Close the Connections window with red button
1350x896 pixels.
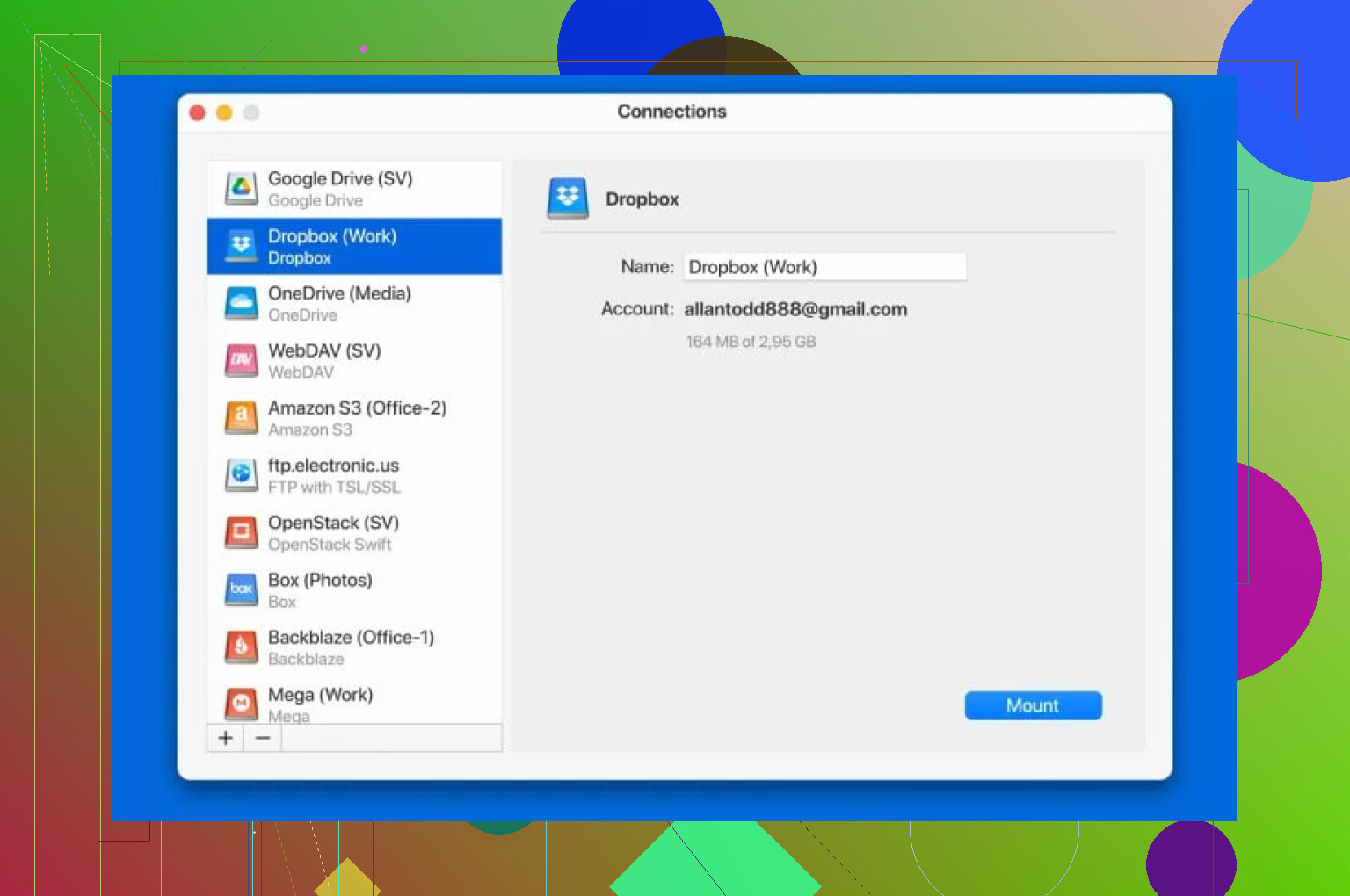point(198,112)
